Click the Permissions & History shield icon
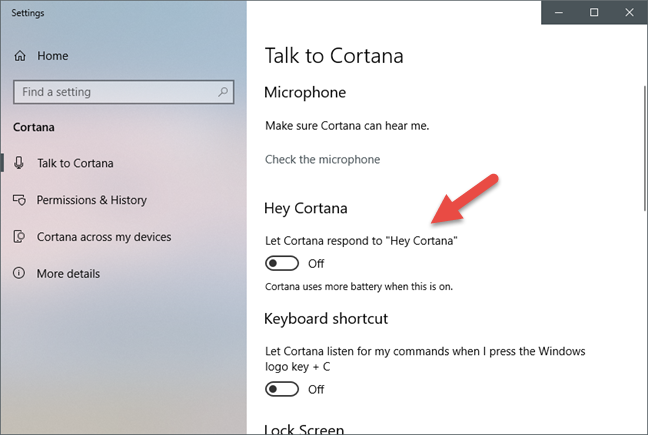 [19, 200]
